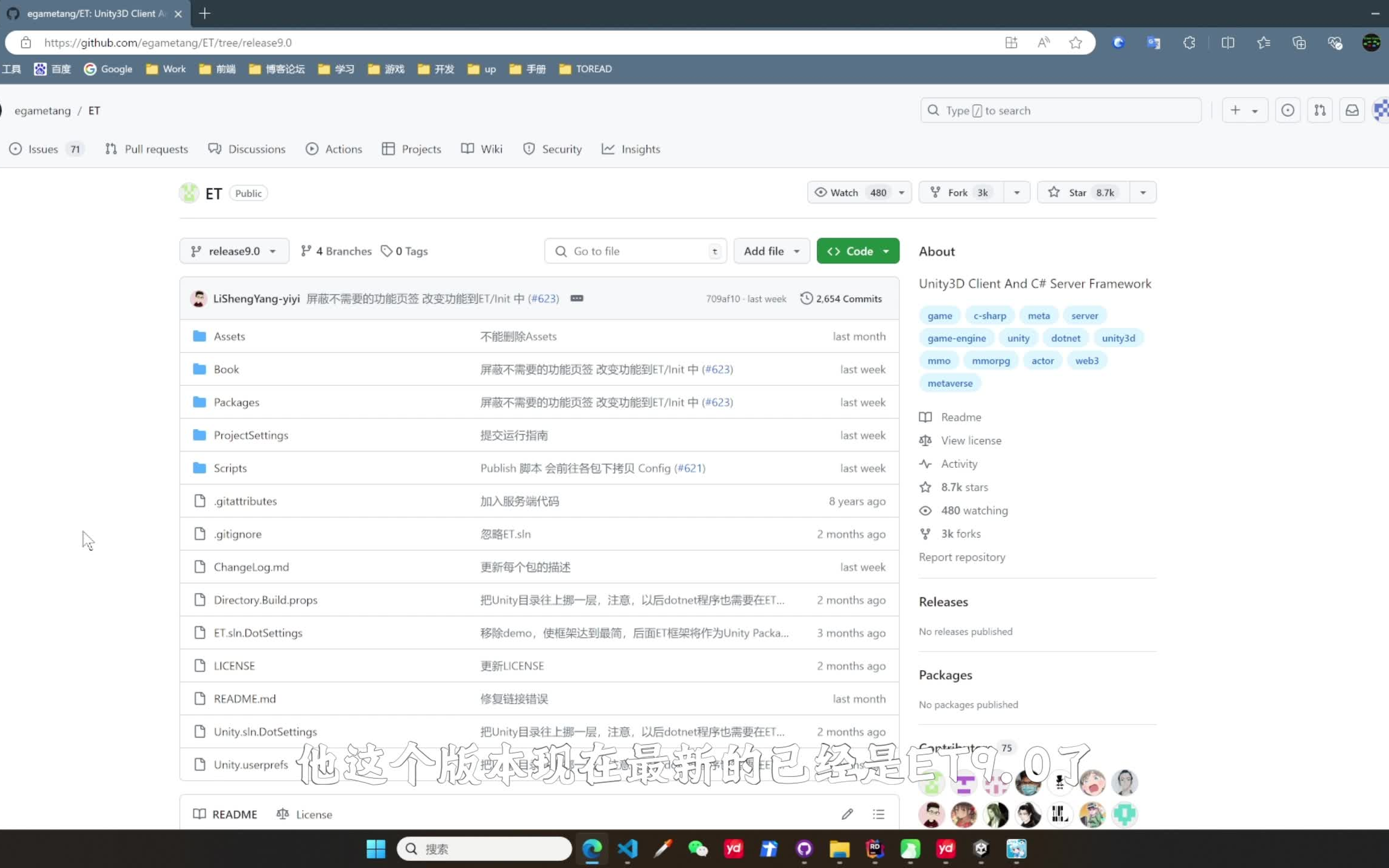Open browser split screen icon
Image resolution: width=1389 pixels, height=868 pixels.
(1227, 43)
